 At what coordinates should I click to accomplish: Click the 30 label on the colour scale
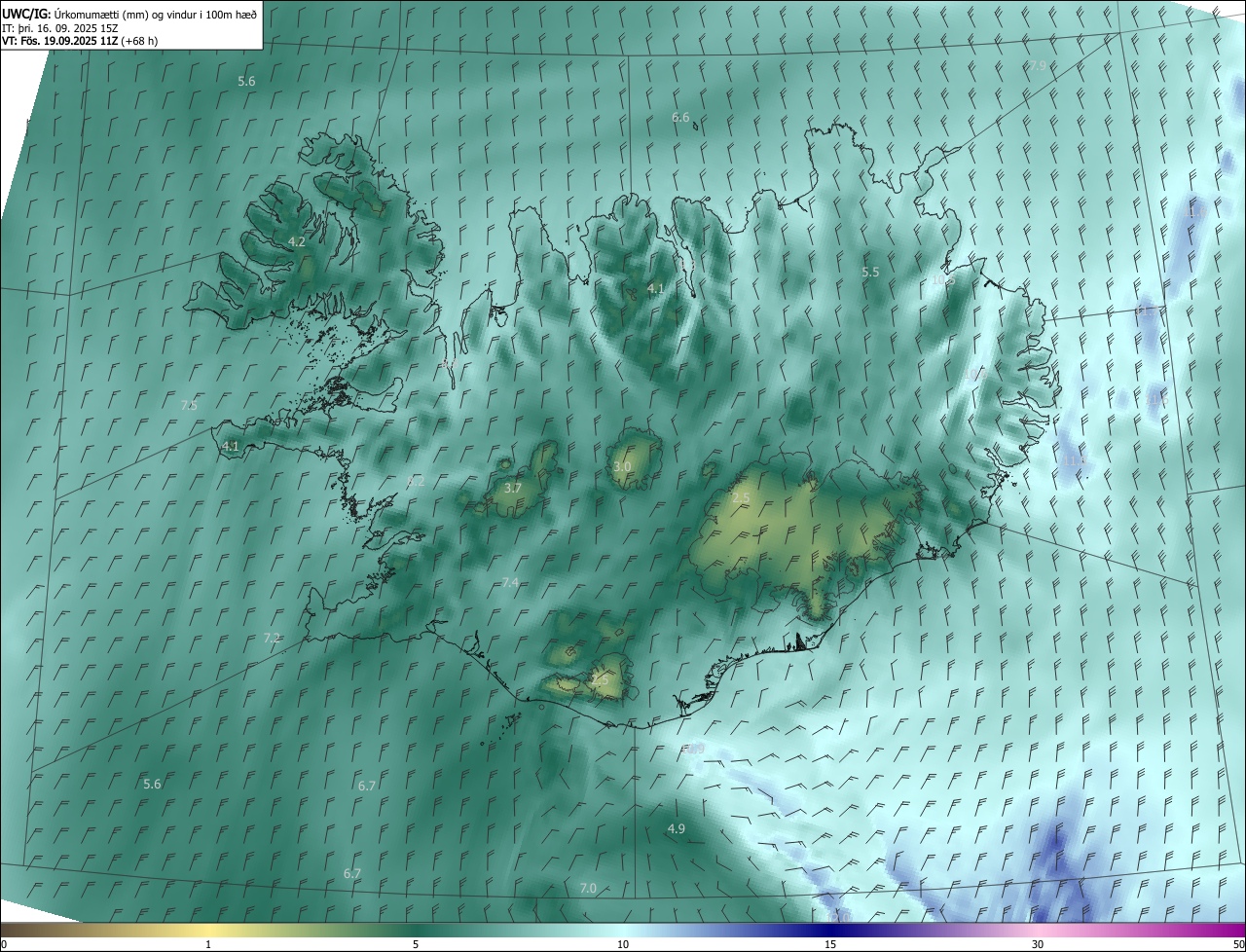coord(1038,944)
